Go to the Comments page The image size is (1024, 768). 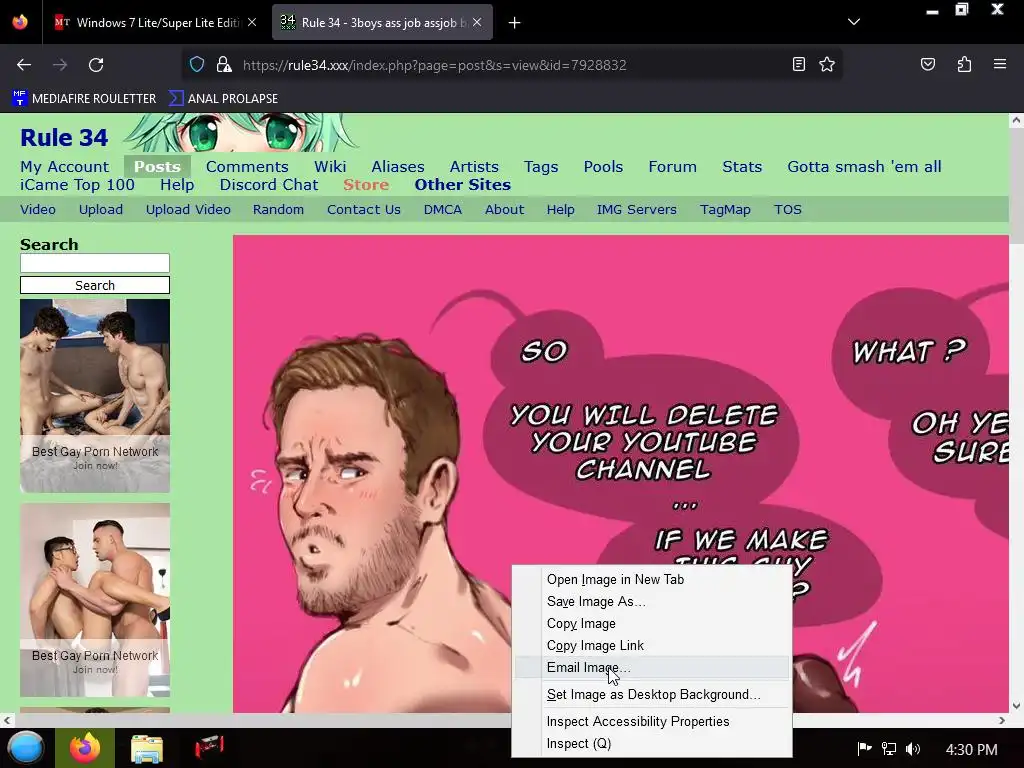247,167
